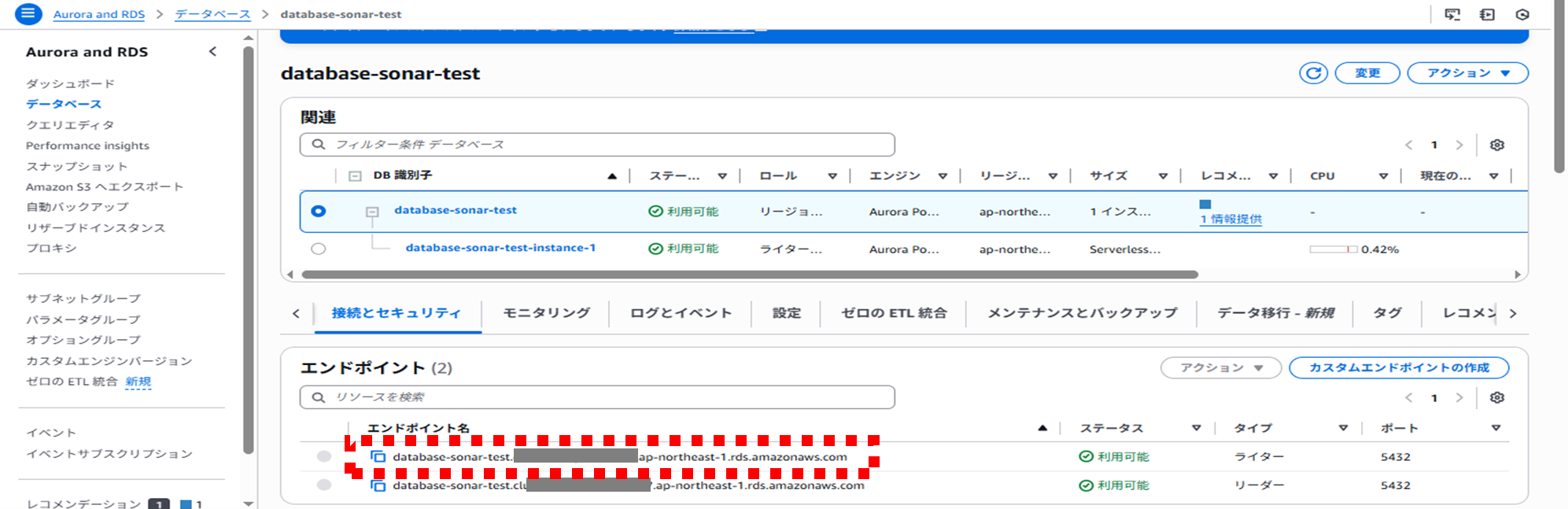Open endpoints ポート column filter dropdown
Screen dimensions: 1568x509
tap(1496, 428)
